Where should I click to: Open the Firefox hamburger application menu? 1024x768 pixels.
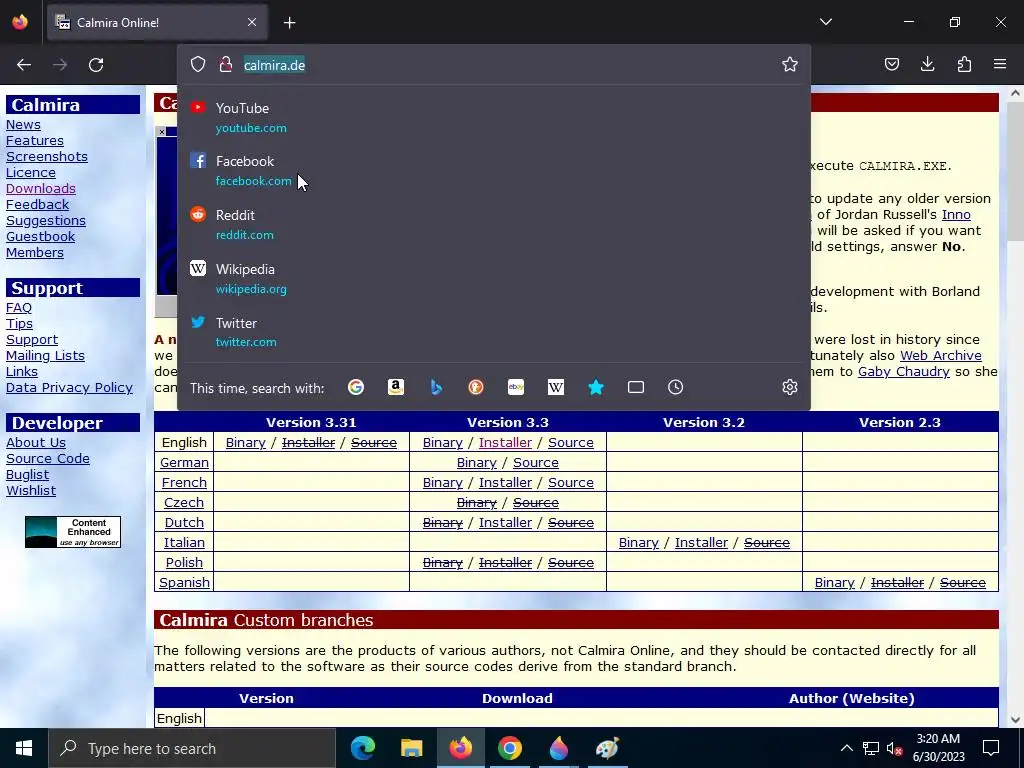(1000, 64)
